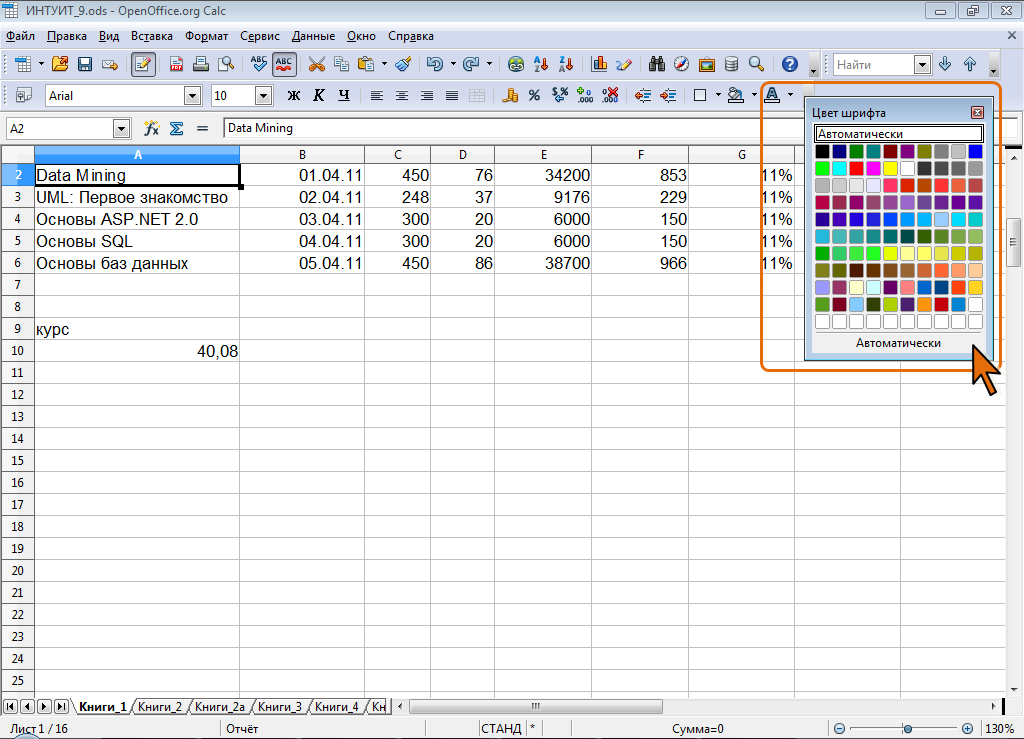The width and height of the screenshot is (1024, 739).
Task: Adjust the zoom slider handle
Action: coord(907,729)
